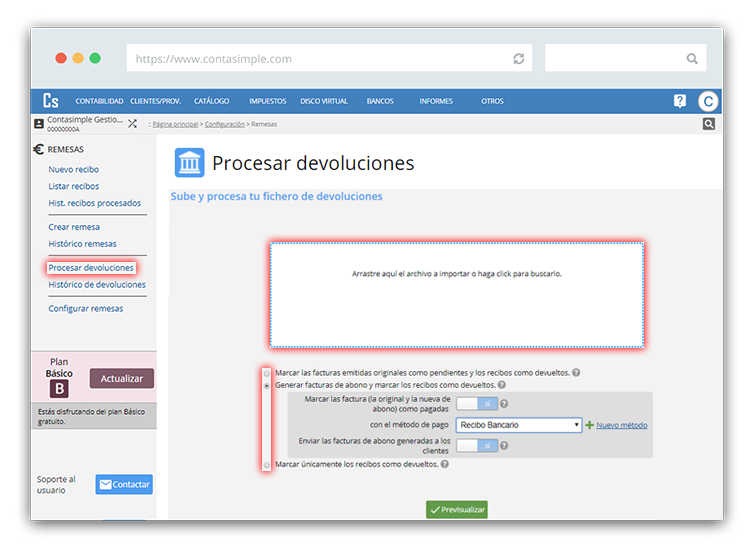Open Configurar remesas
Screen dimensions: 750x552
pos(86,309)
